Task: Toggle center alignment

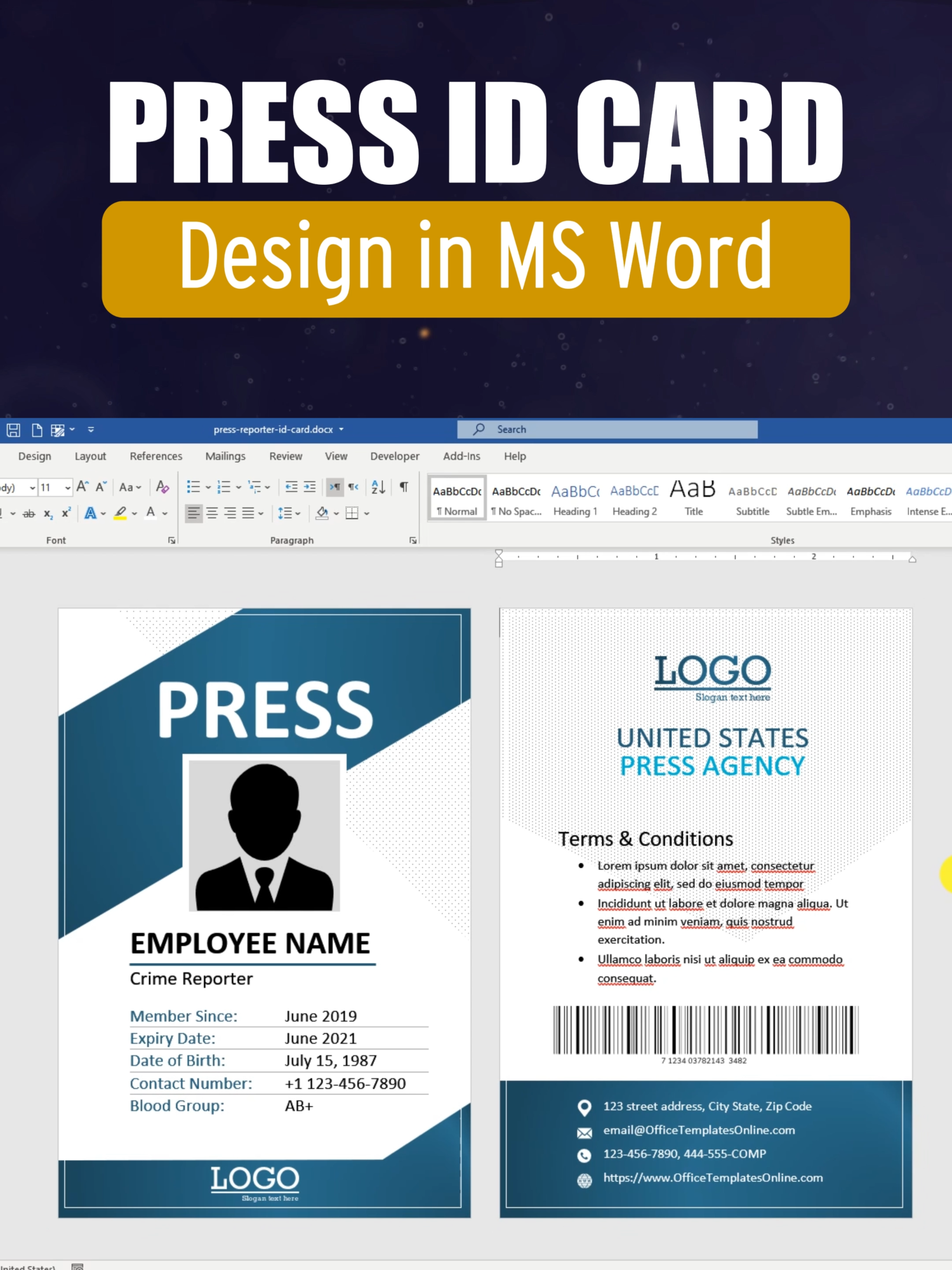Action: pos(212,513)
